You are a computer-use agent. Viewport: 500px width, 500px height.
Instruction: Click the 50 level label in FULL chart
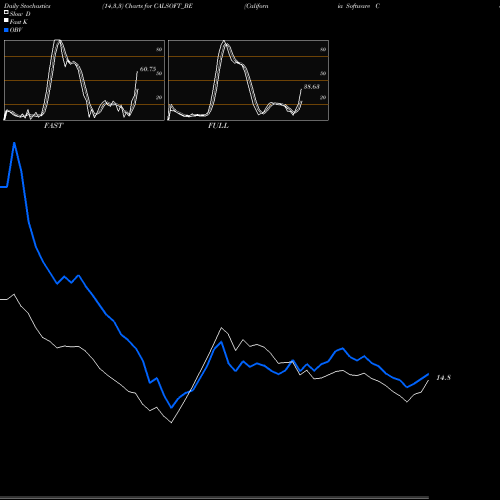323,73
